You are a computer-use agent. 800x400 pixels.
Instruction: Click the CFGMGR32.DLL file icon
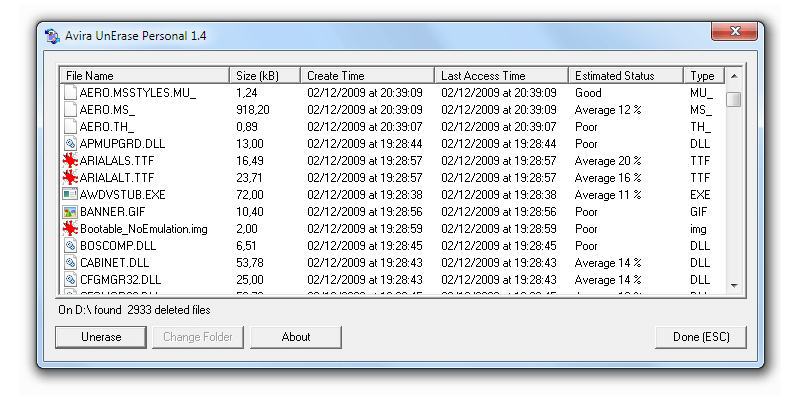pyautogui.click(x=70, y=280)
